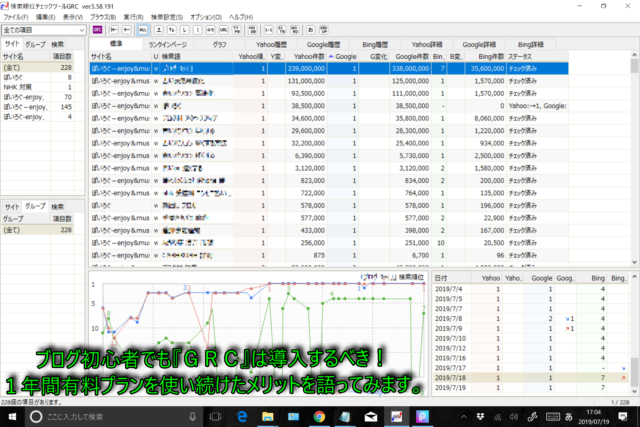The image size is (640, 427).
Task: Open the オプション(O) menu
Action: 206,17
